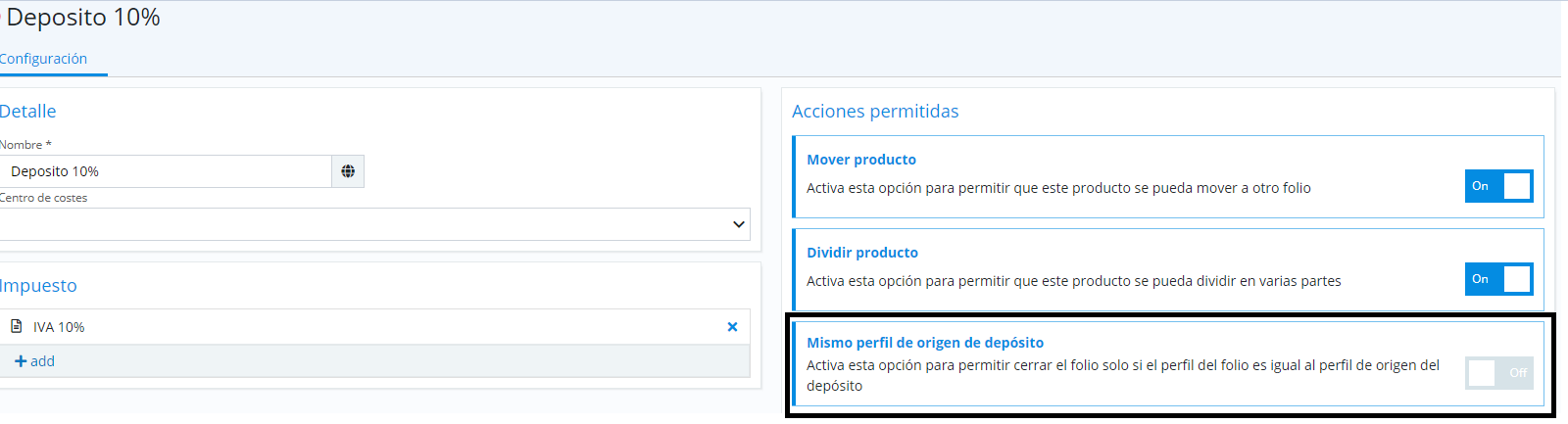Toggle off the Mover producto switch
The height and width of the screenshot is (424, 1568).
[x=1498, y=186]
